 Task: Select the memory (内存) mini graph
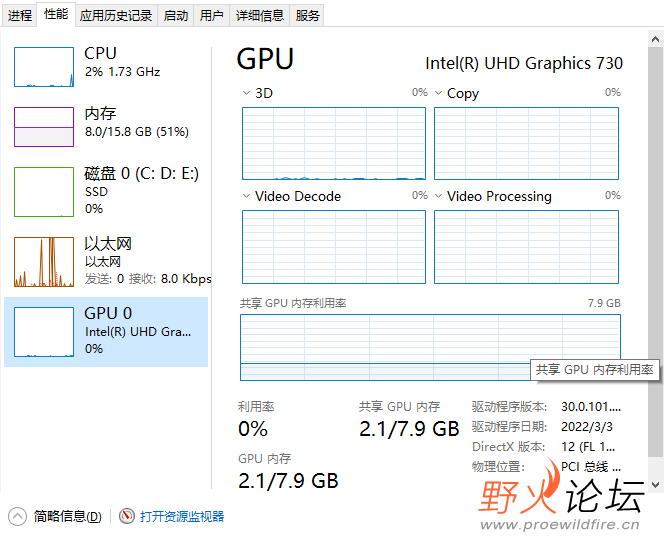[44, 127]
